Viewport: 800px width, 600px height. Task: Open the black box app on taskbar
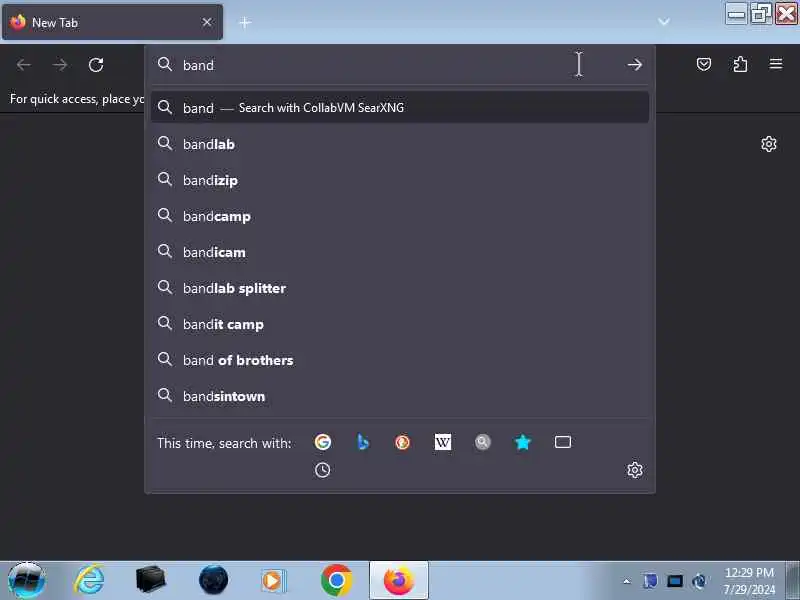tap(151, 580)
